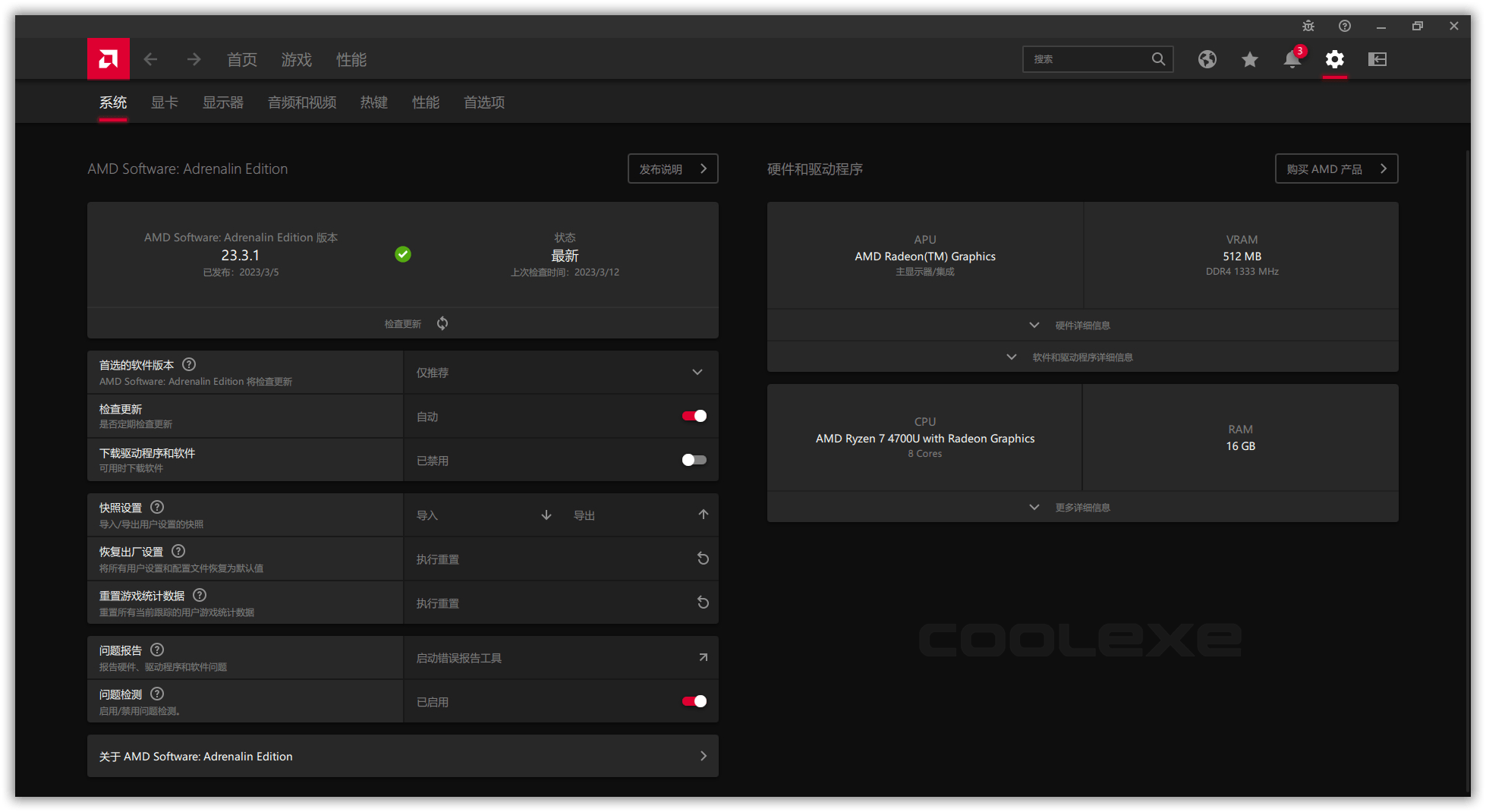This screenshot has width=1486, height=812.
Task: Switch to the 显示器 tab
Action: [x=223, y=102]
